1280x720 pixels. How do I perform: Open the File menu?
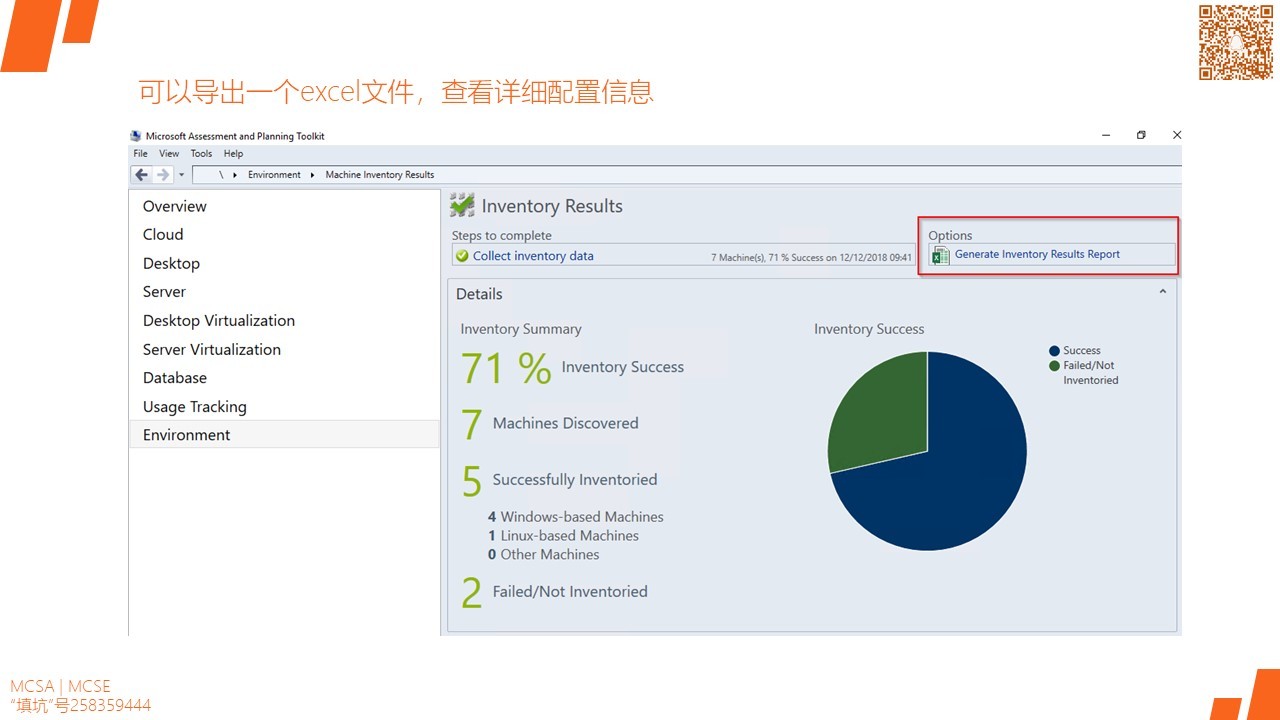coord(140,154)
